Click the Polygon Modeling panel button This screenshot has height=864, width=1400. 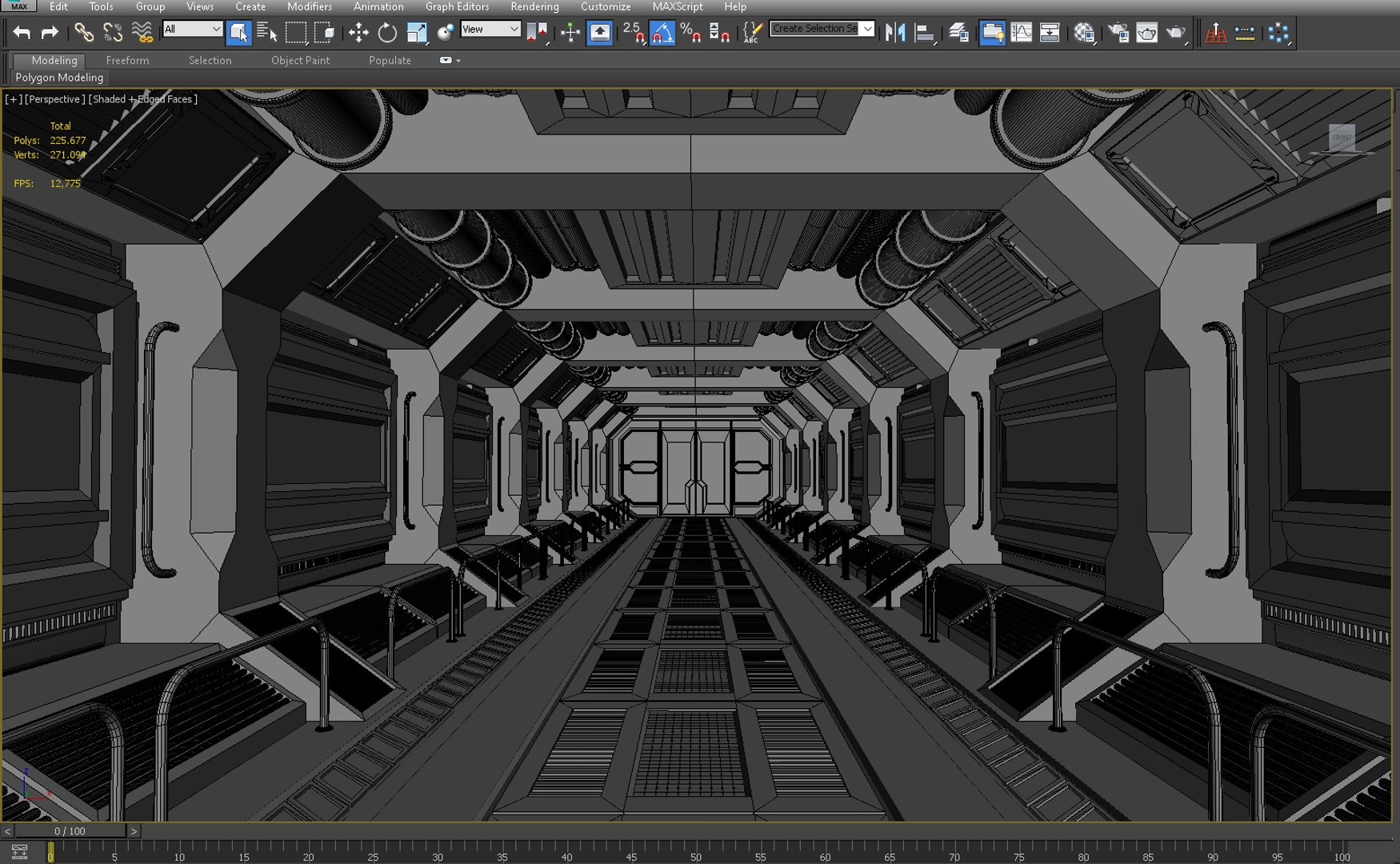59,78
